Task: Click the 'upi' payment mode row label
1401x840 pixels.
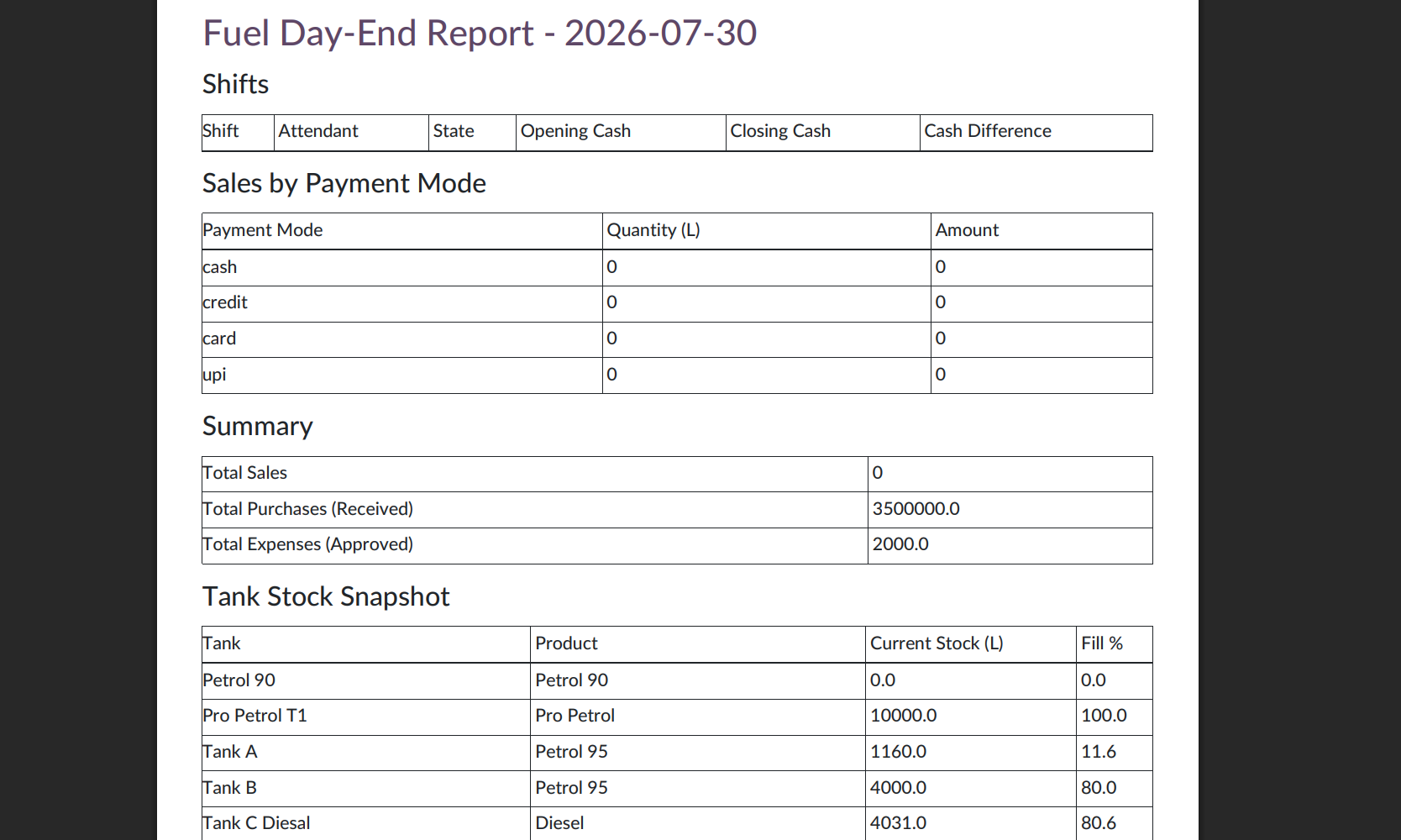Action: pos(214,375)
